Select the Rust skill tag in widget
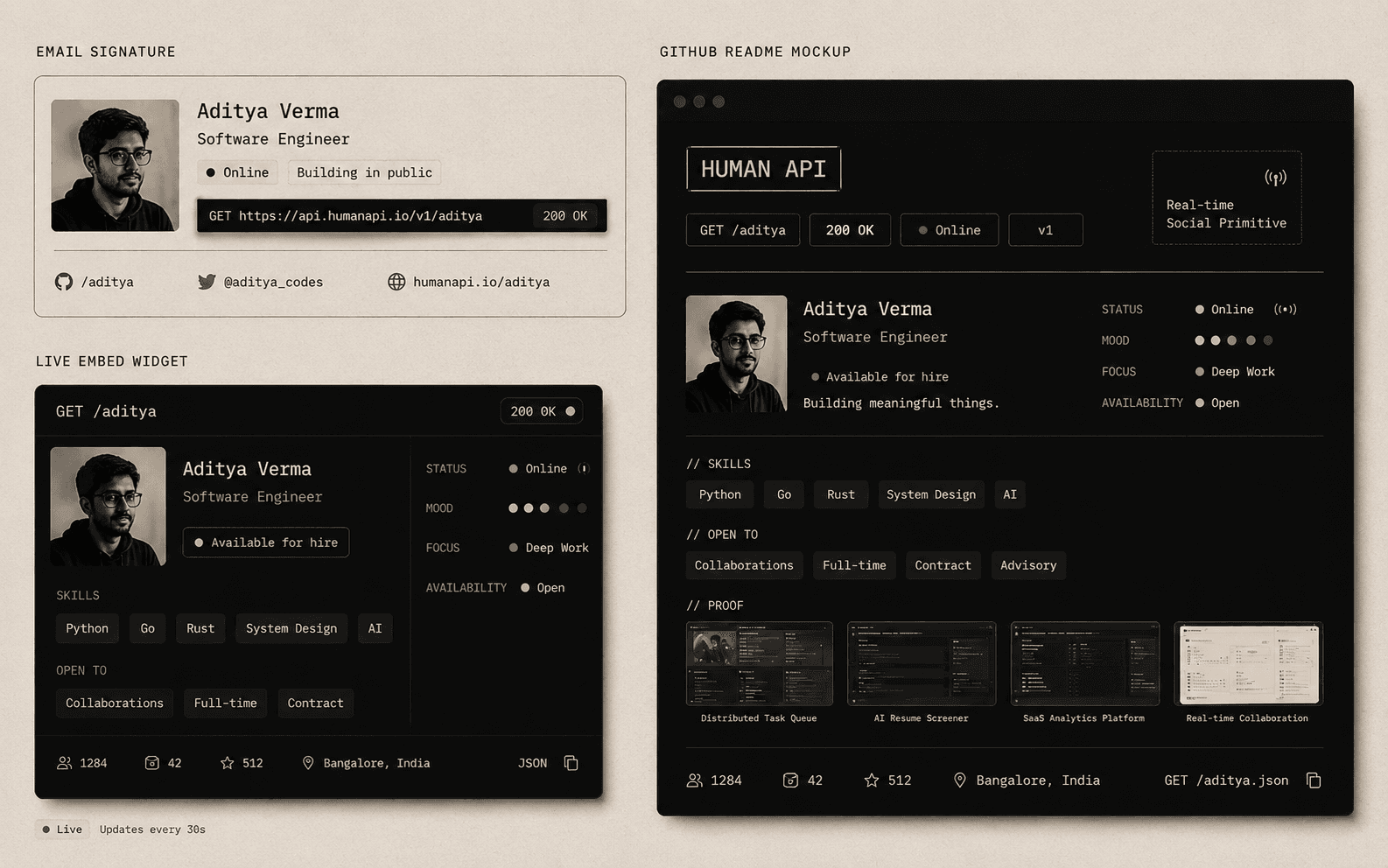The image size is (1388, 868). tap(200, 628)
